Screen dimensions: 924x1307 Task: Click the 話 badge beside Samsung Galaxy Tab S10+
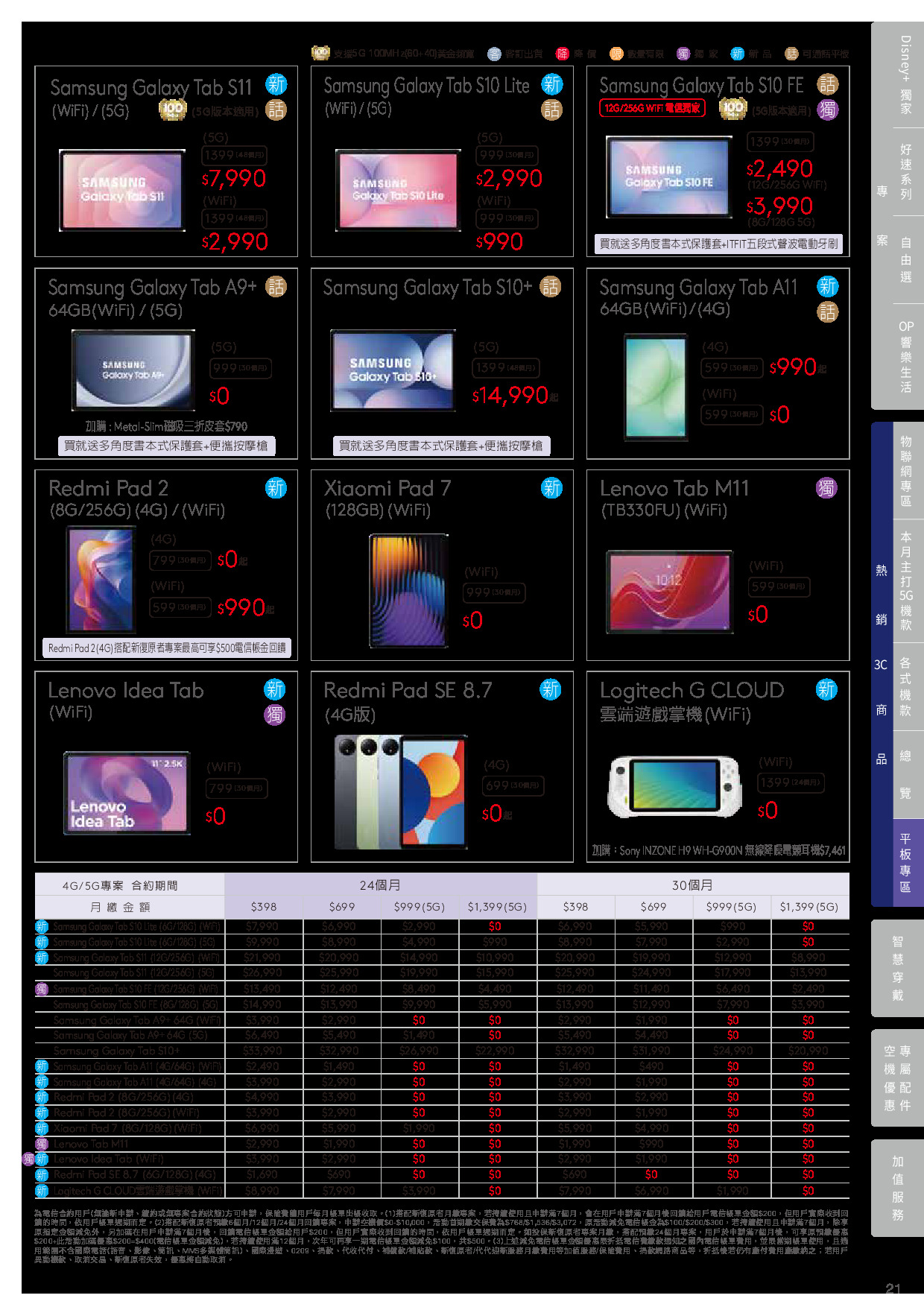551,287
